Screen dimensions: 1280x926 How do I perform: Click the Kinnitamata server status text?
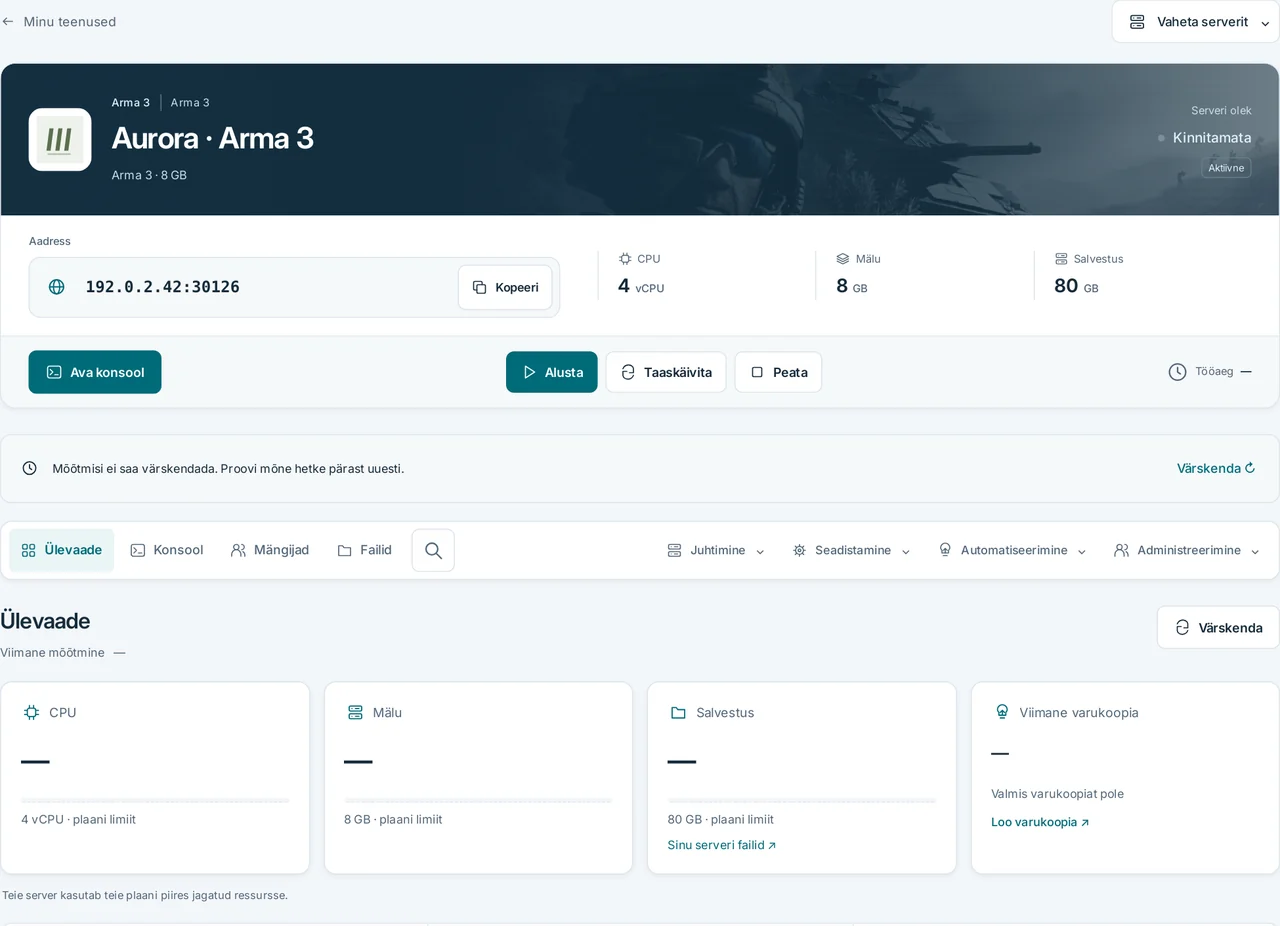point(1212,138)
